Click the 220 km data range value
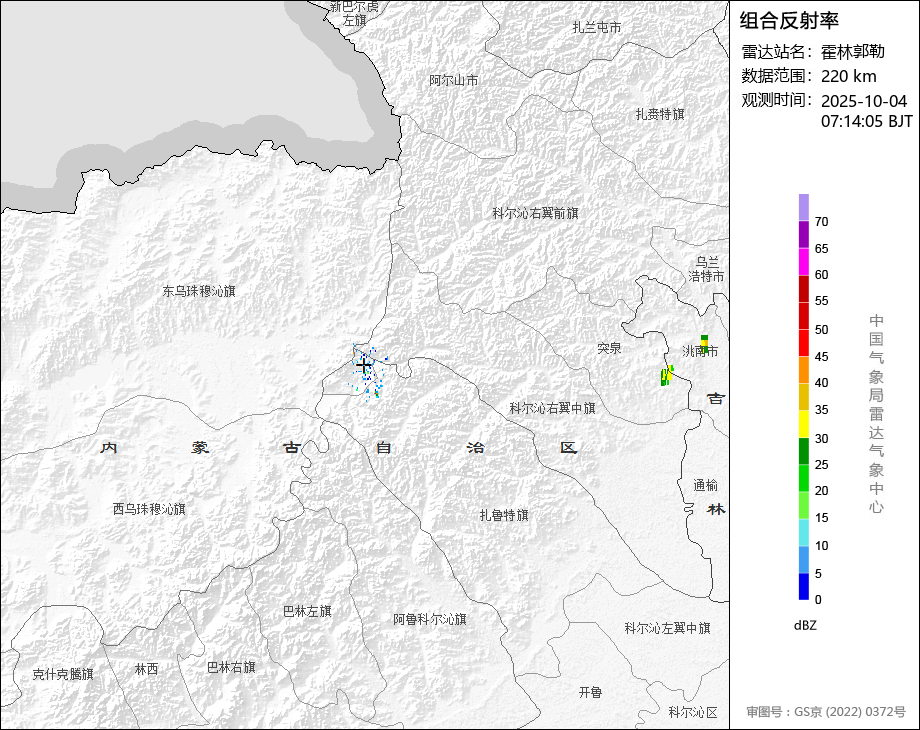The height and width of the screenshot is (730, 920). click(x=848, y=76)
